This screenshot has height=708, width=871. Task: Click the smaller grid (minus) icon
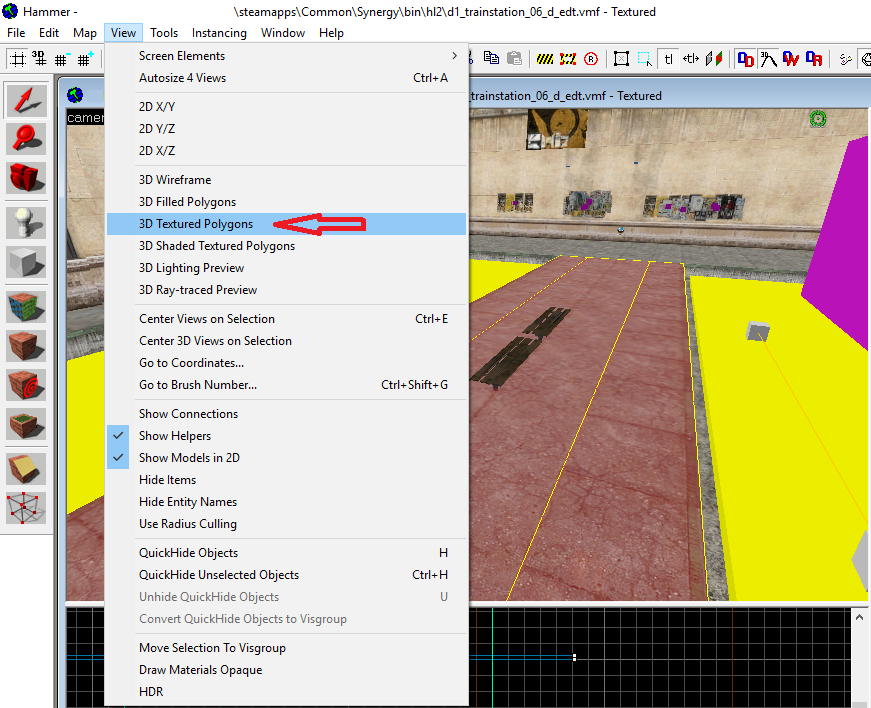click(62, 59)
